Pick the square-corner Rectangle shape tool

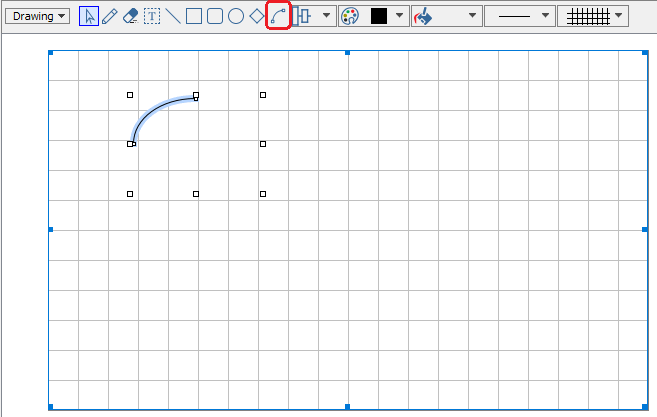[x=194, y=16]
